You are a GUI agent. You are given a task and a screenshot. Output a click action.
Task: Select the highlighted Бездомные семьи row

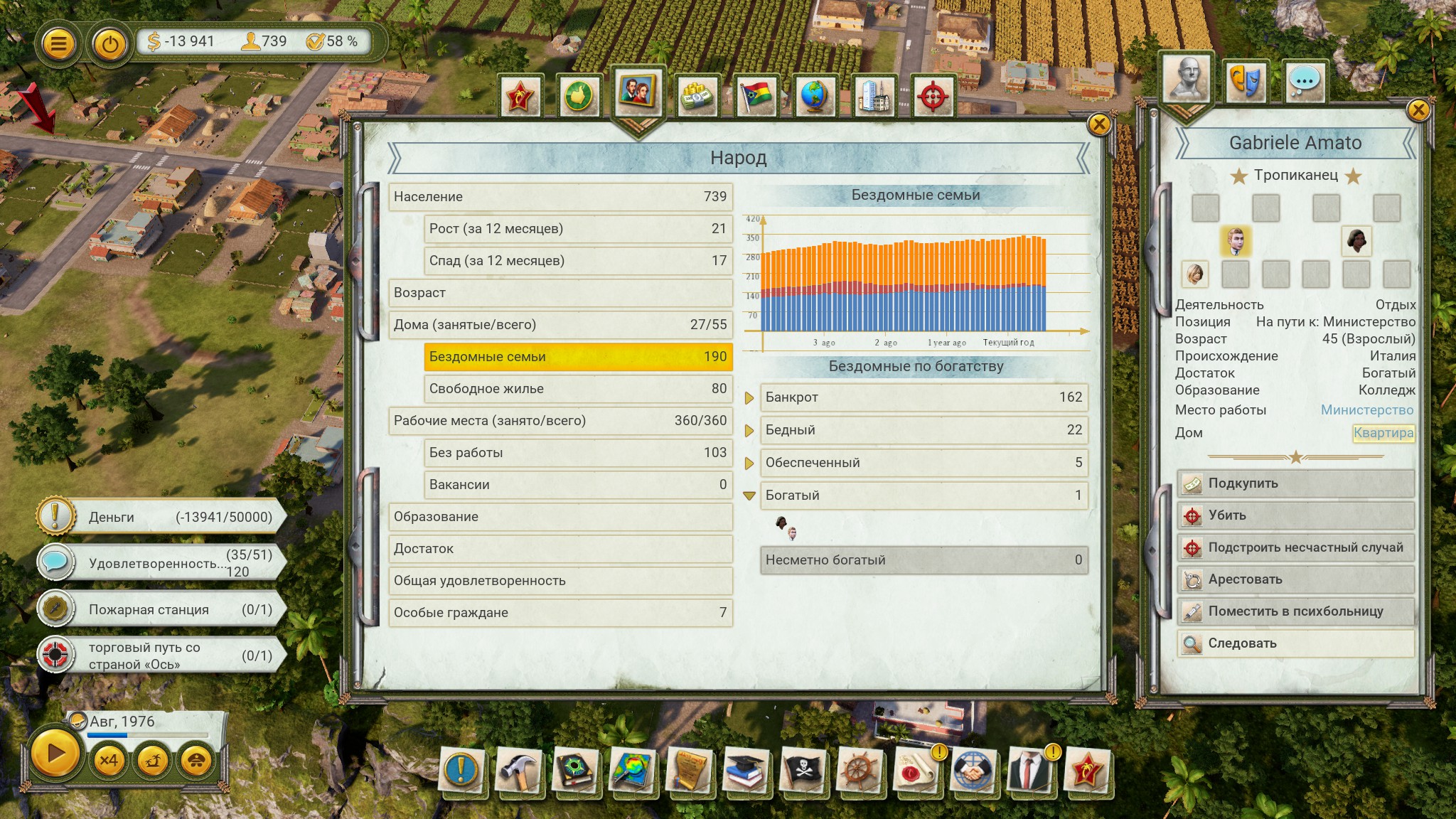(578, 357)
